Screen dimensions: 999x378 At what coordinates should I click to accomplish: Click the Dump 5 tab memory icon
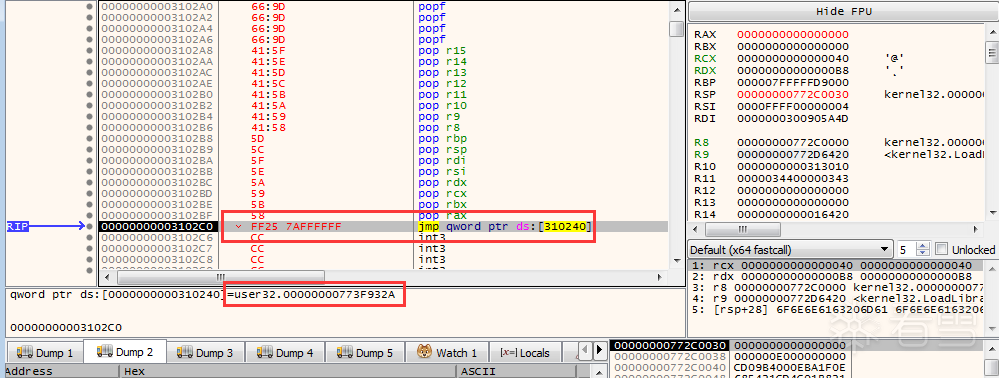(x=345, y=353)
